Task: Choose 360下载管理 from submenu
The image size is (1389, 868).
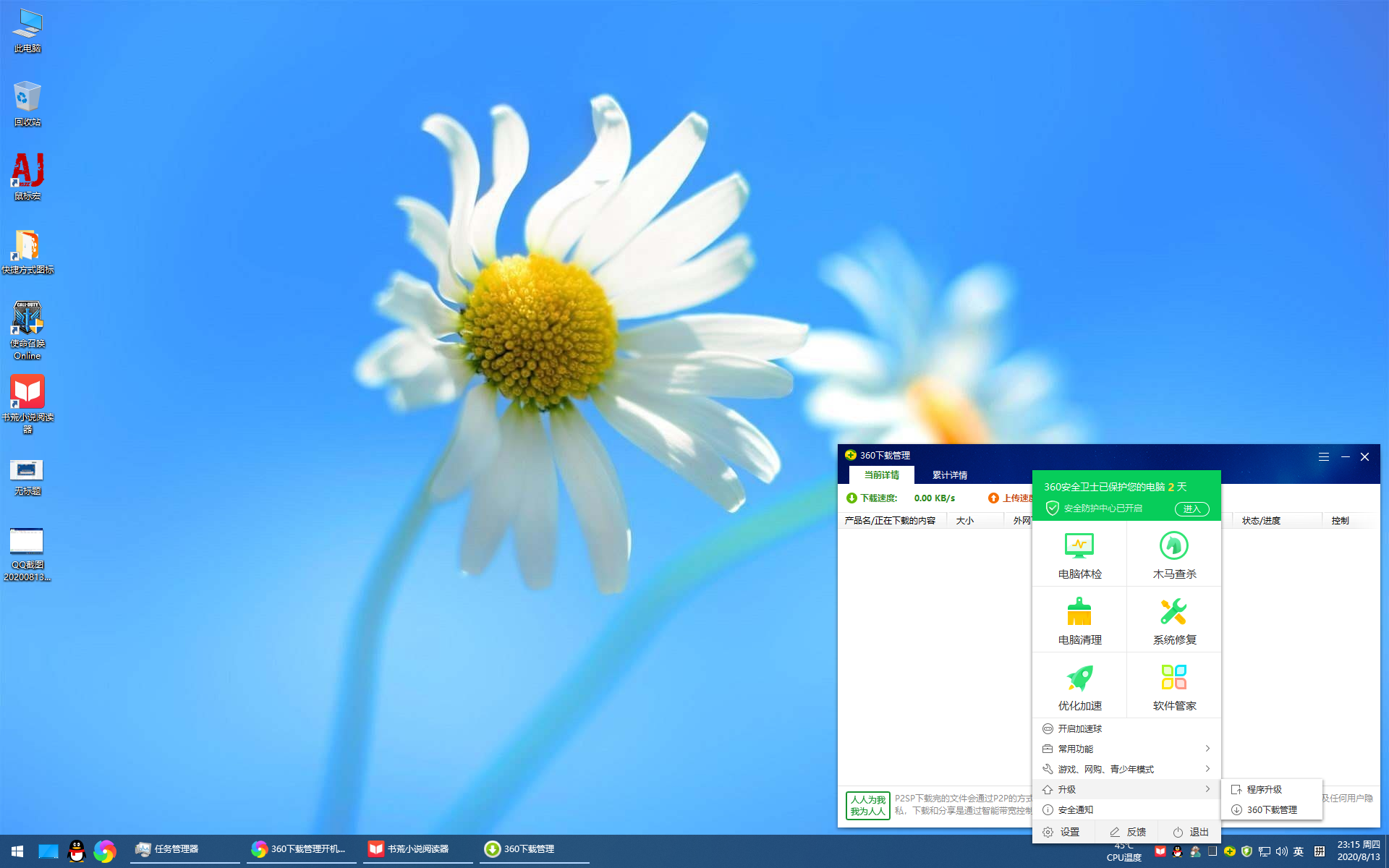Action: pos(1272,809)
